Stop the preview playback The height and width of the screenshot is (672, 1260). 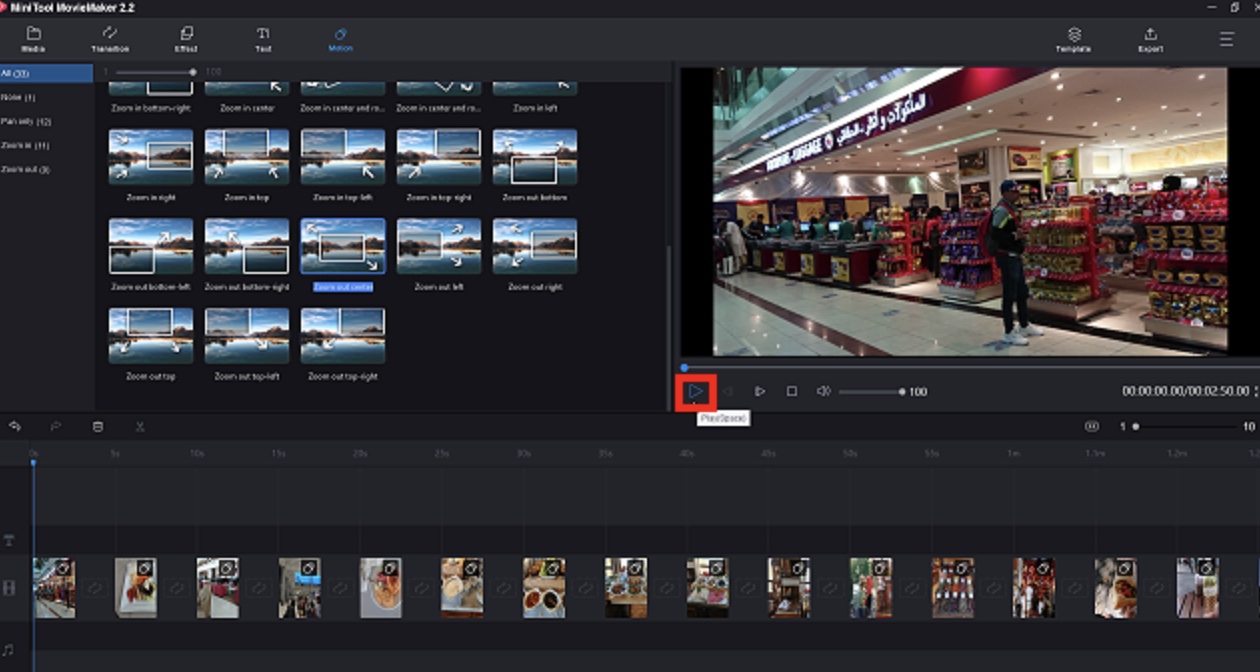click(791, 391)
